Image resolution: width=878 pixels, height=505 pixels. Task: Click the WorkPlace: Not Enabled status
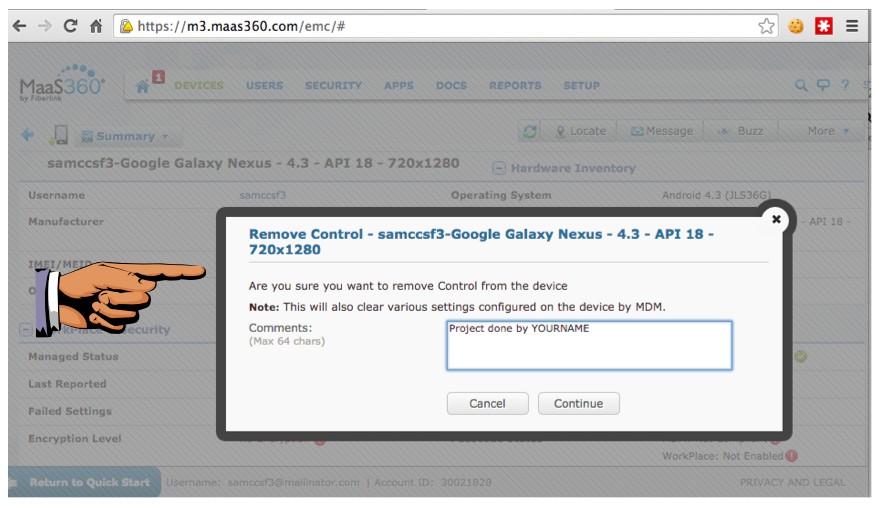pyautogui.click(x=722, y=456)
